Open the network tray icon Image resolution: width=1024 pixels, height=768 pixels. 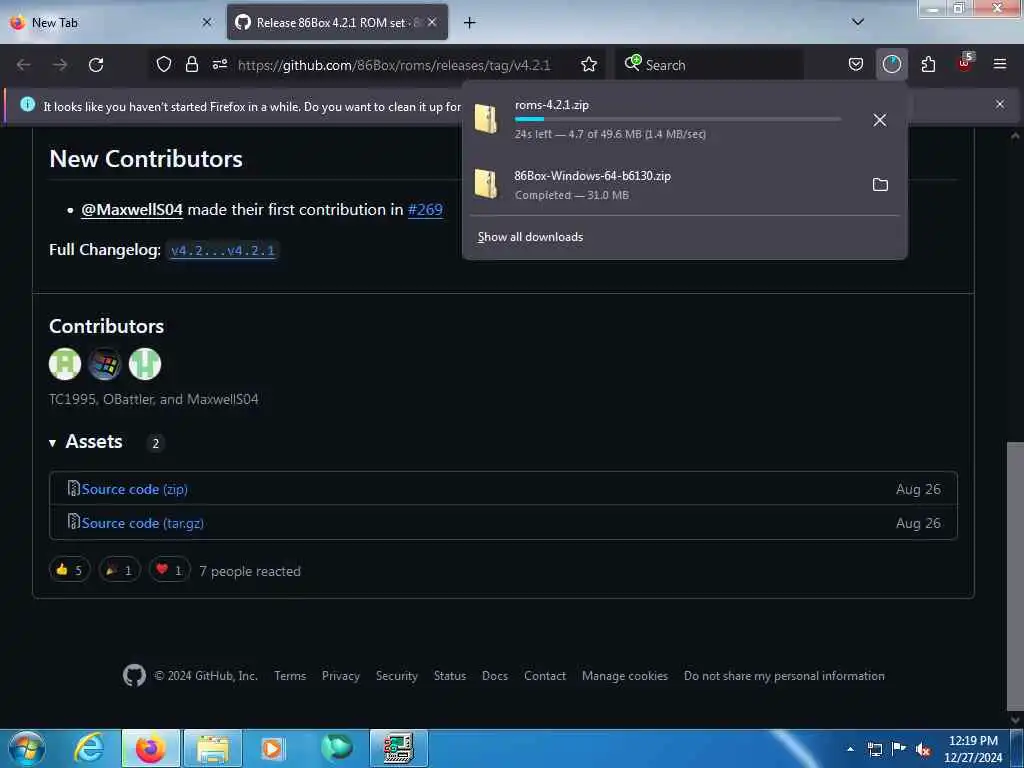[x=874, y=749]
